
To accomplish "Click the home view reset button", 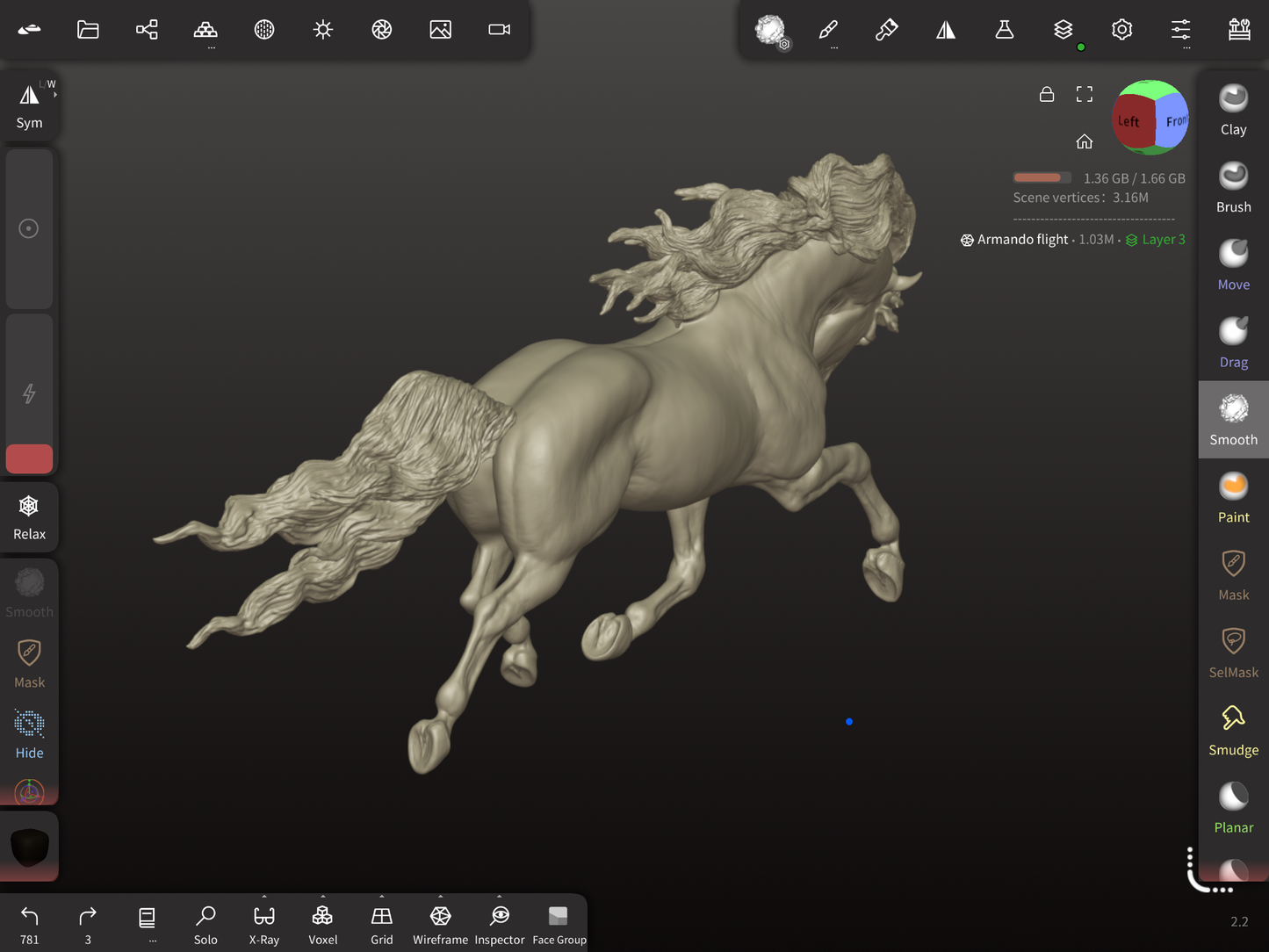I will [1085, 141].
